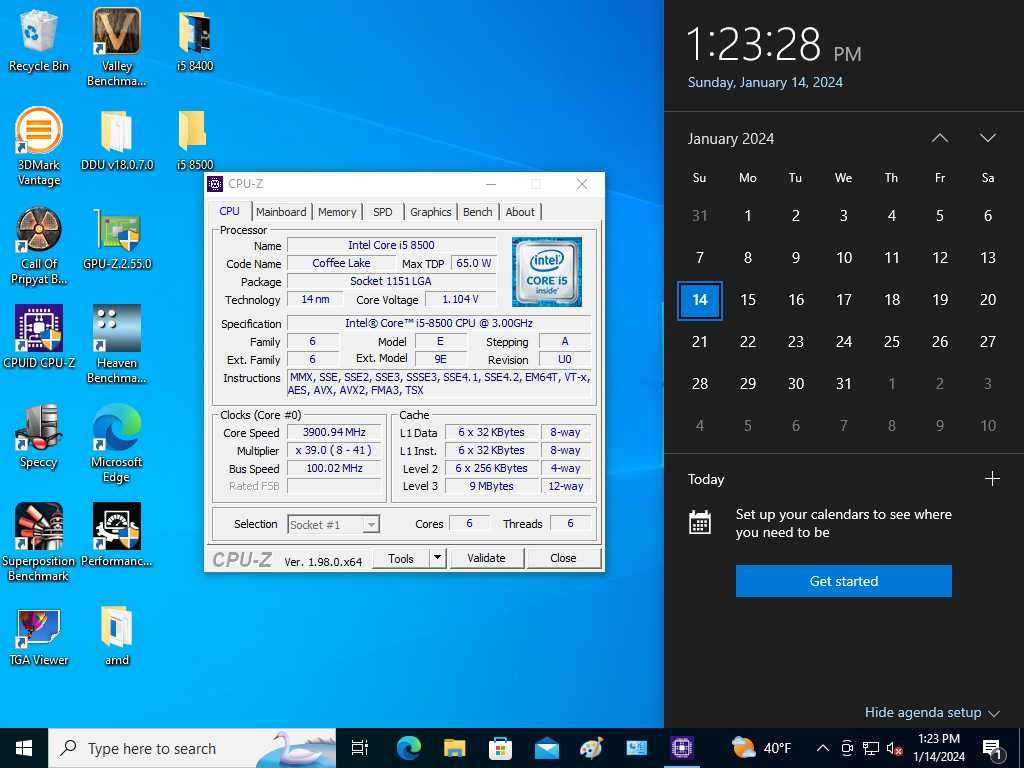The width and height of the screenshot is (1024, 768).
Task: Select the Speccy desktop shortcut
Action: tap(39, 437)
